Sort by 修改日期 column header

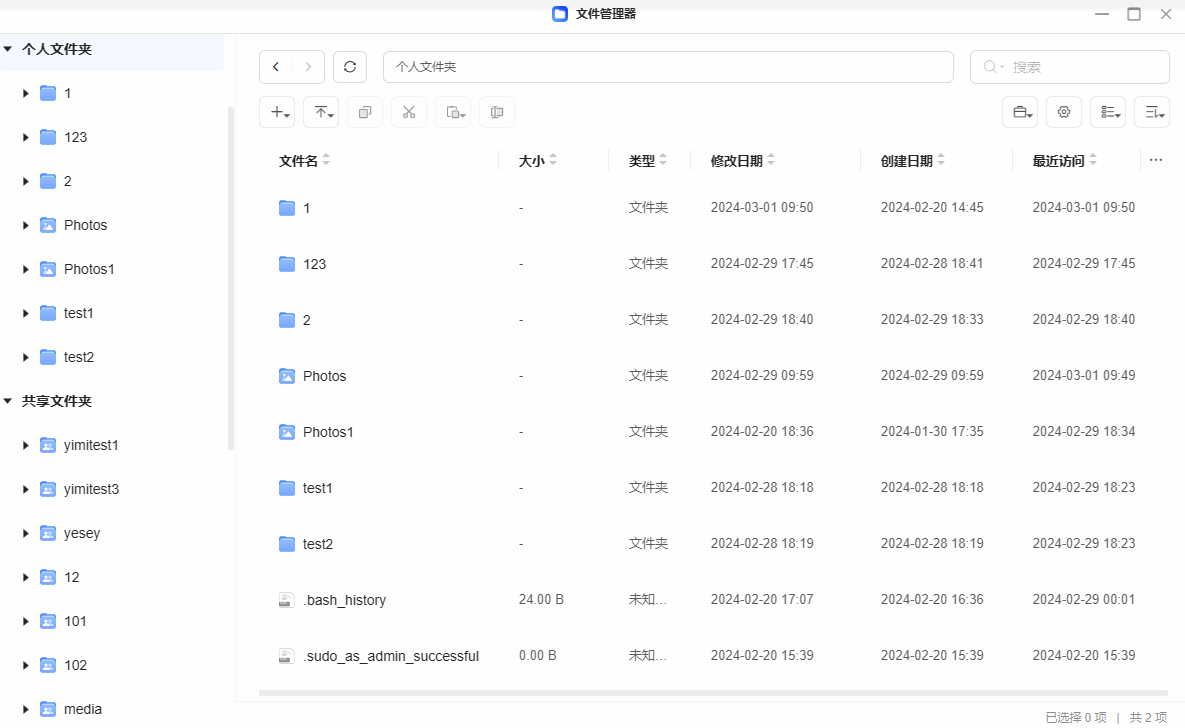[743, 160]
